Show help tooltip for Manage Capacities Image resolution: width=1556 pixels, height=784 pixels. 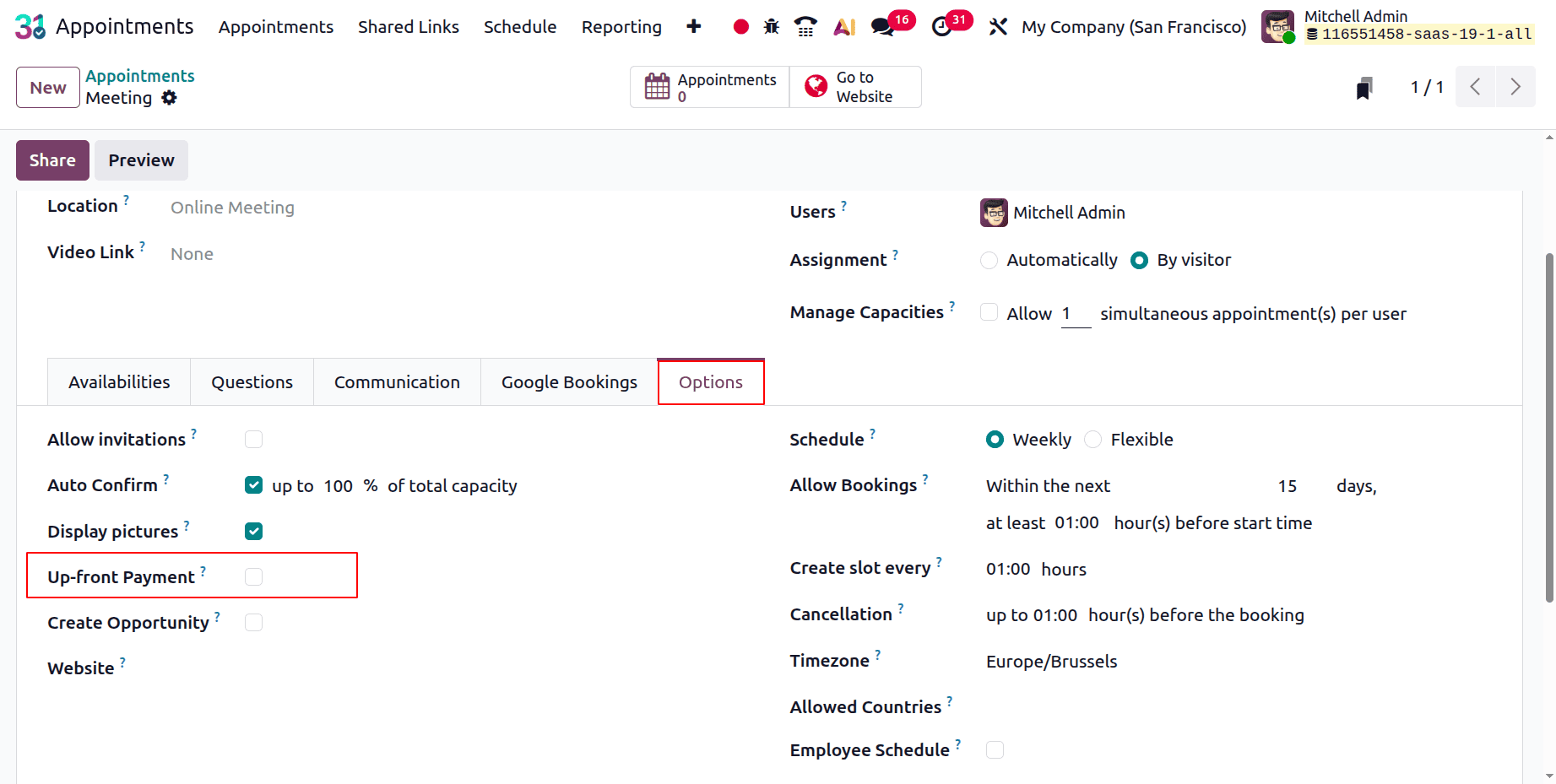click(951, 307)
